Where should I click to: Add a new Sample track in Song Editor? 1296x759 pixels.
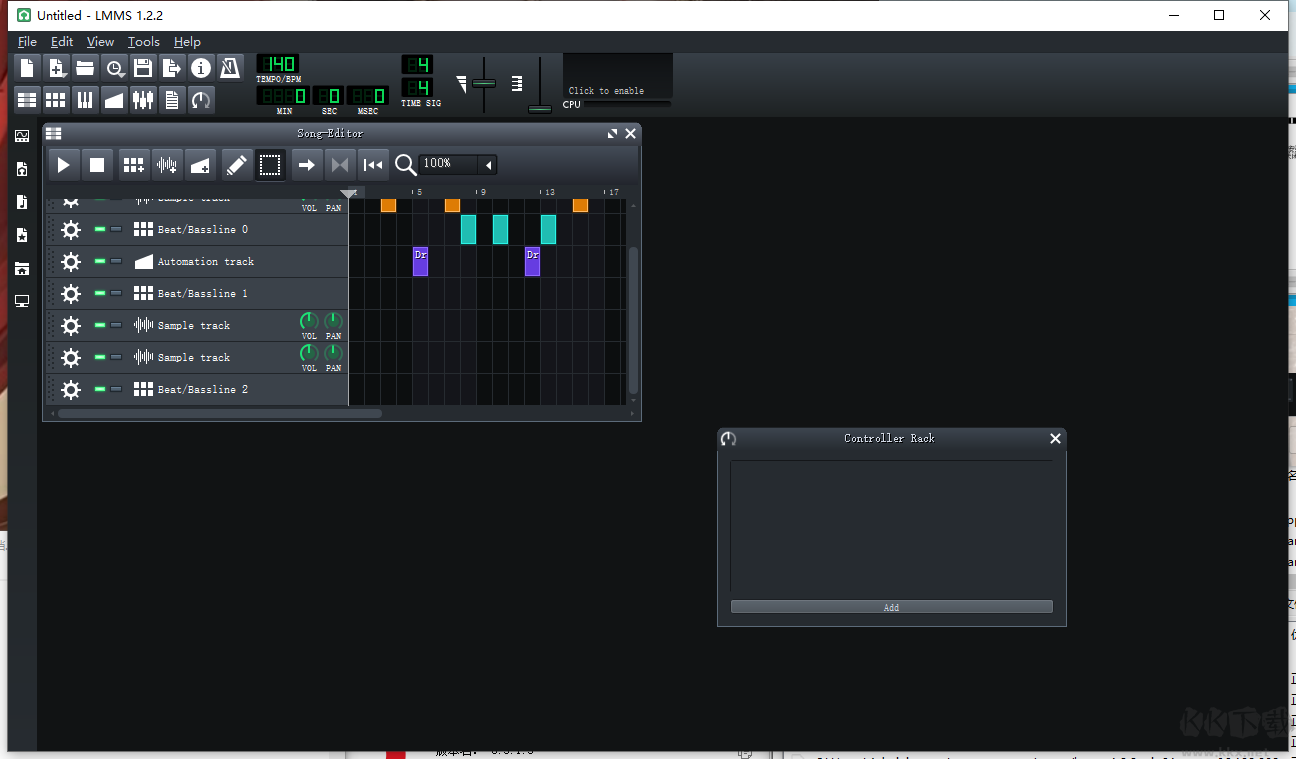(166, 164)
